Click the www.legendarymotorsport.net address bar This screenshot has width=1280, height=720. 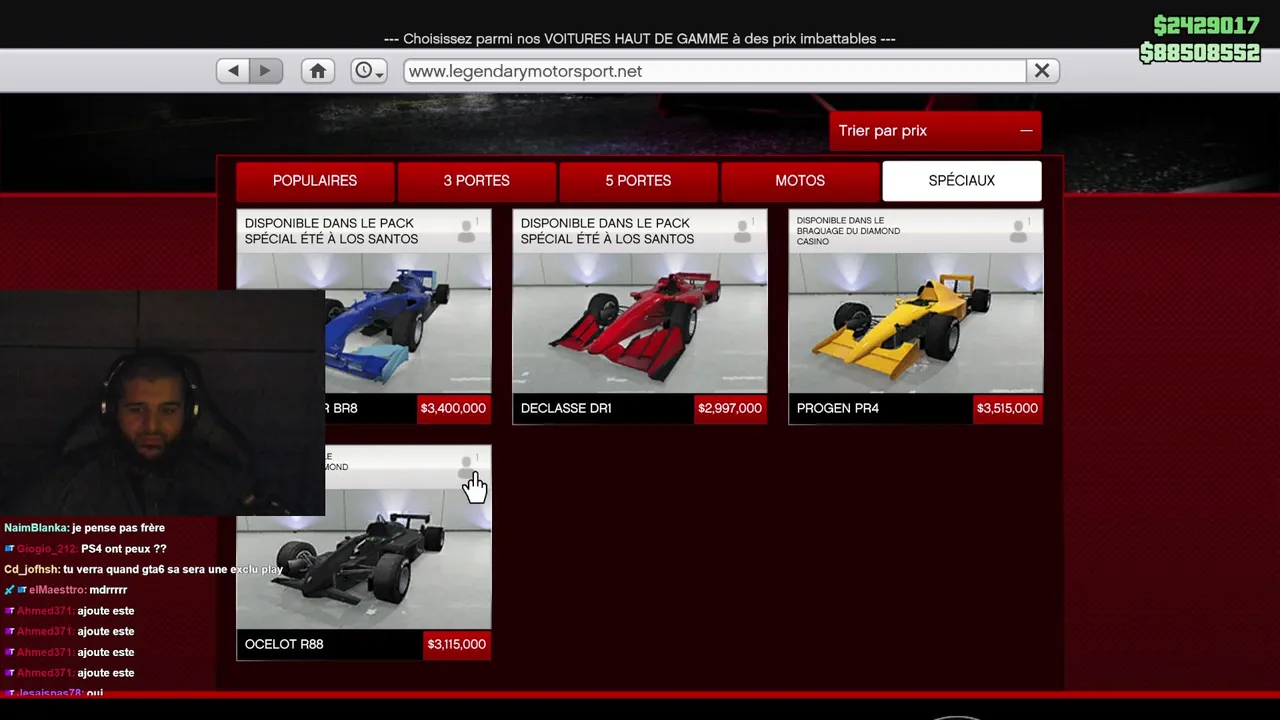point(715,71)
